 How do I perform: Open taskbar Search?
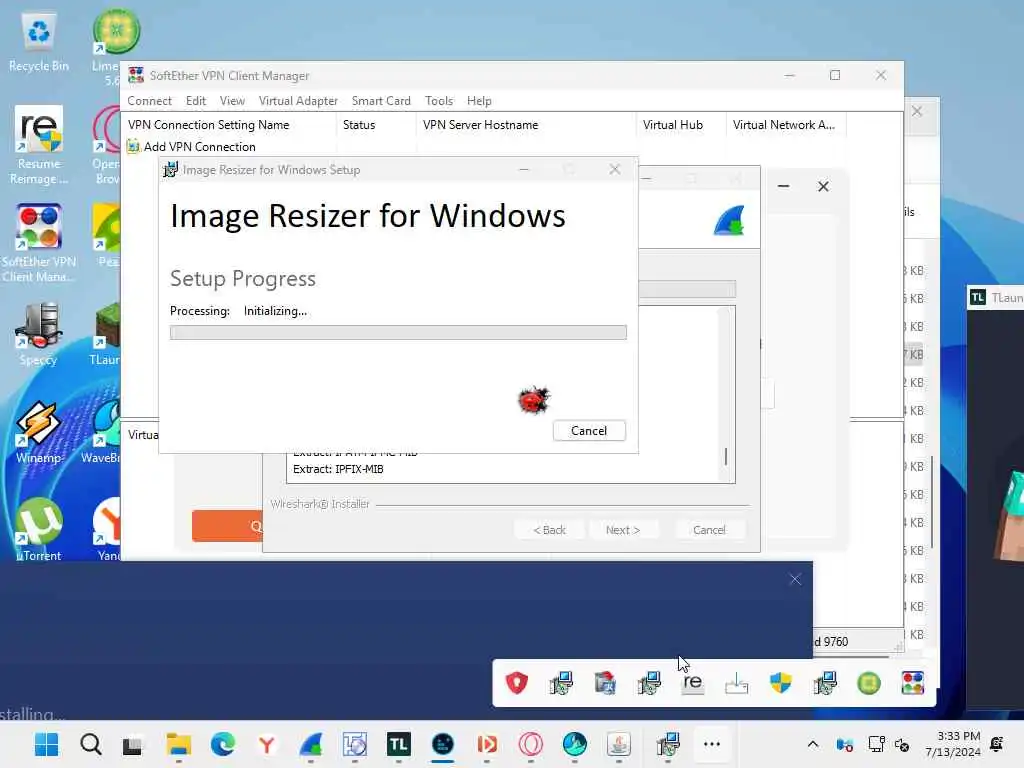click(x=91, y=744)
